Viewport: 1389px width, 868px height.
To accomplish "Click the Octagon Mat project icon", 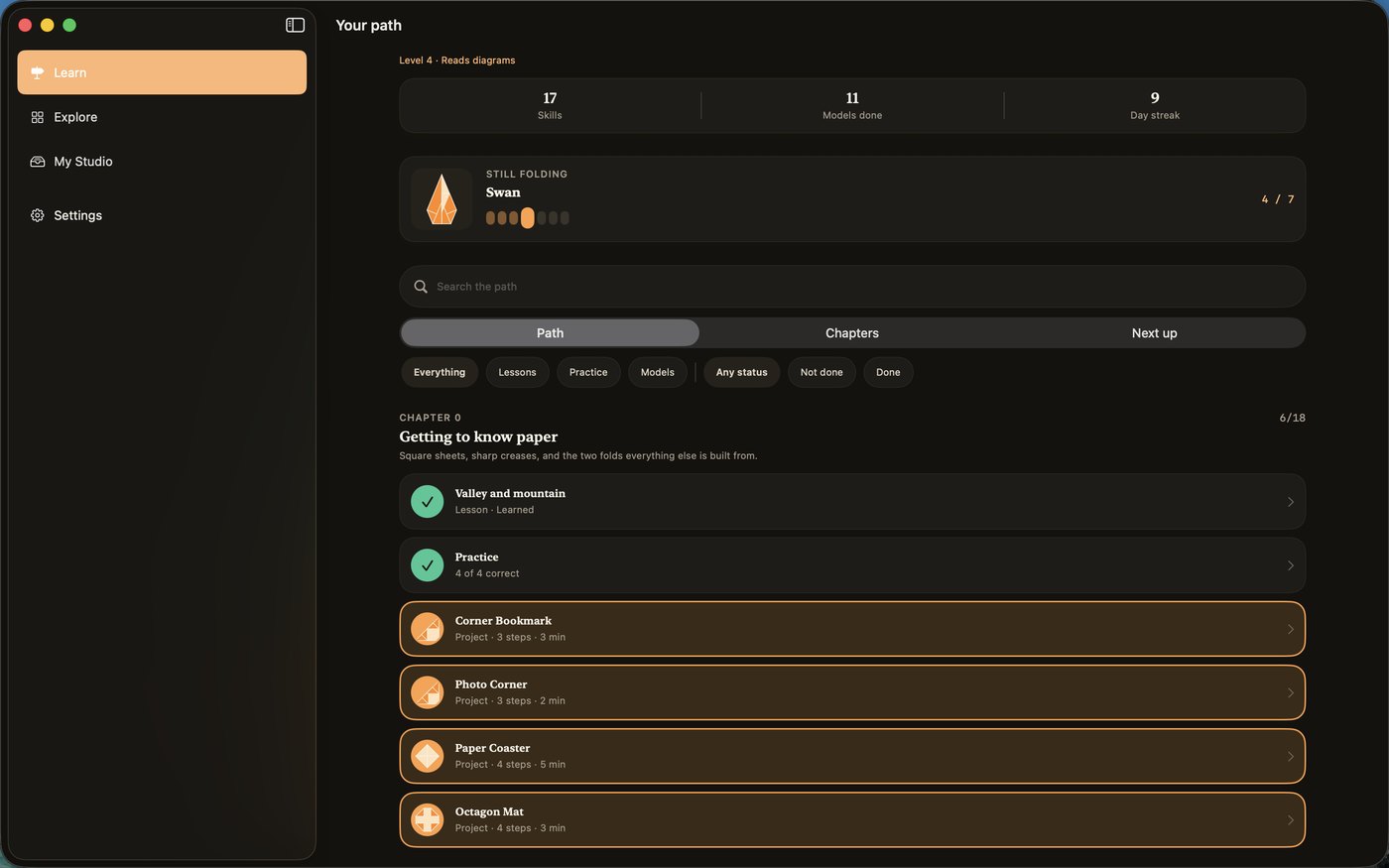I will click(428, 819).
